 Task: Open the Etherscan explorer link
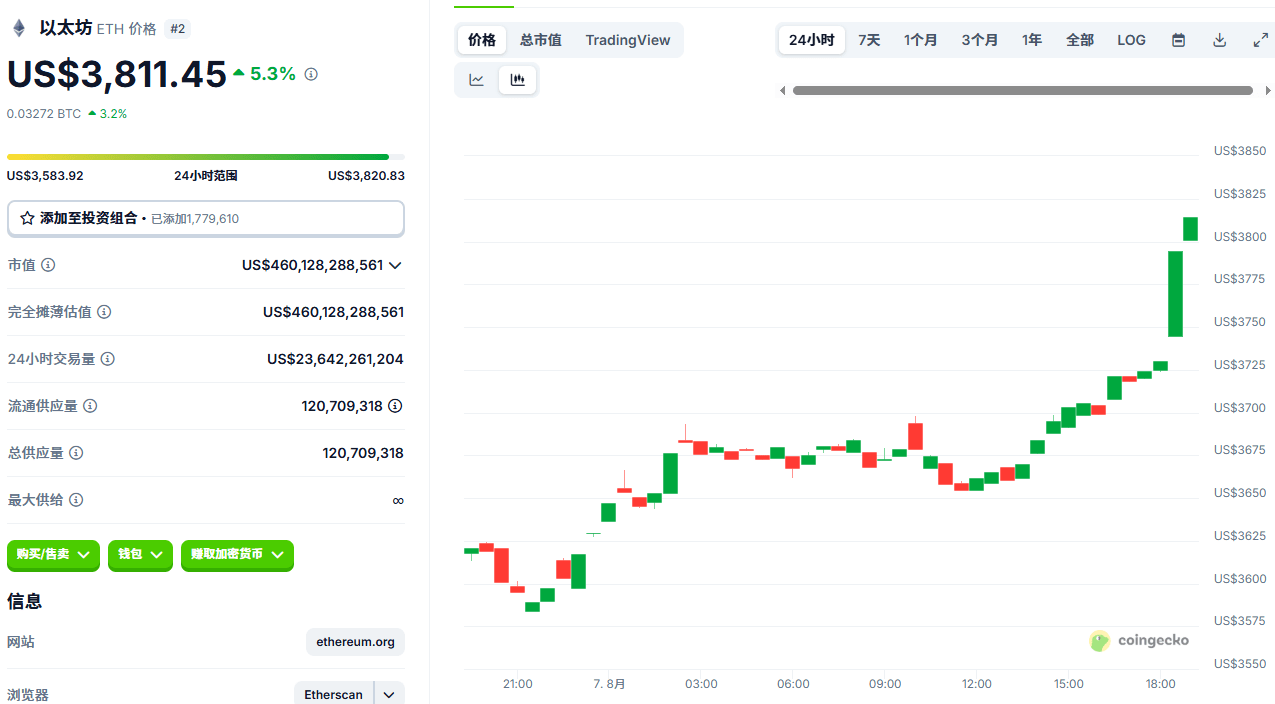[334, 695]
